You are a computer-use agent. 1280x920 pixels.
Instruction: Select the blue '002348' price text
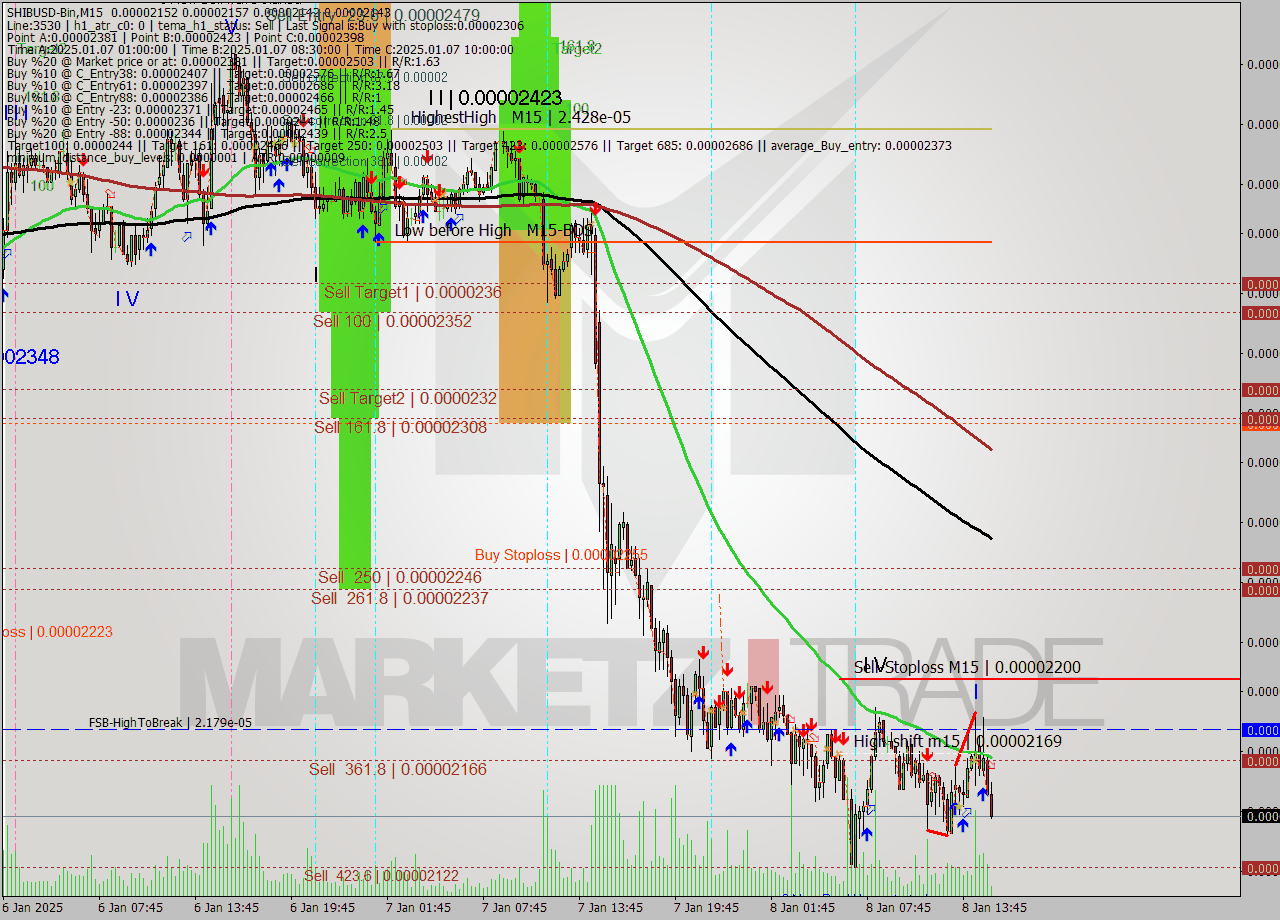30,356
